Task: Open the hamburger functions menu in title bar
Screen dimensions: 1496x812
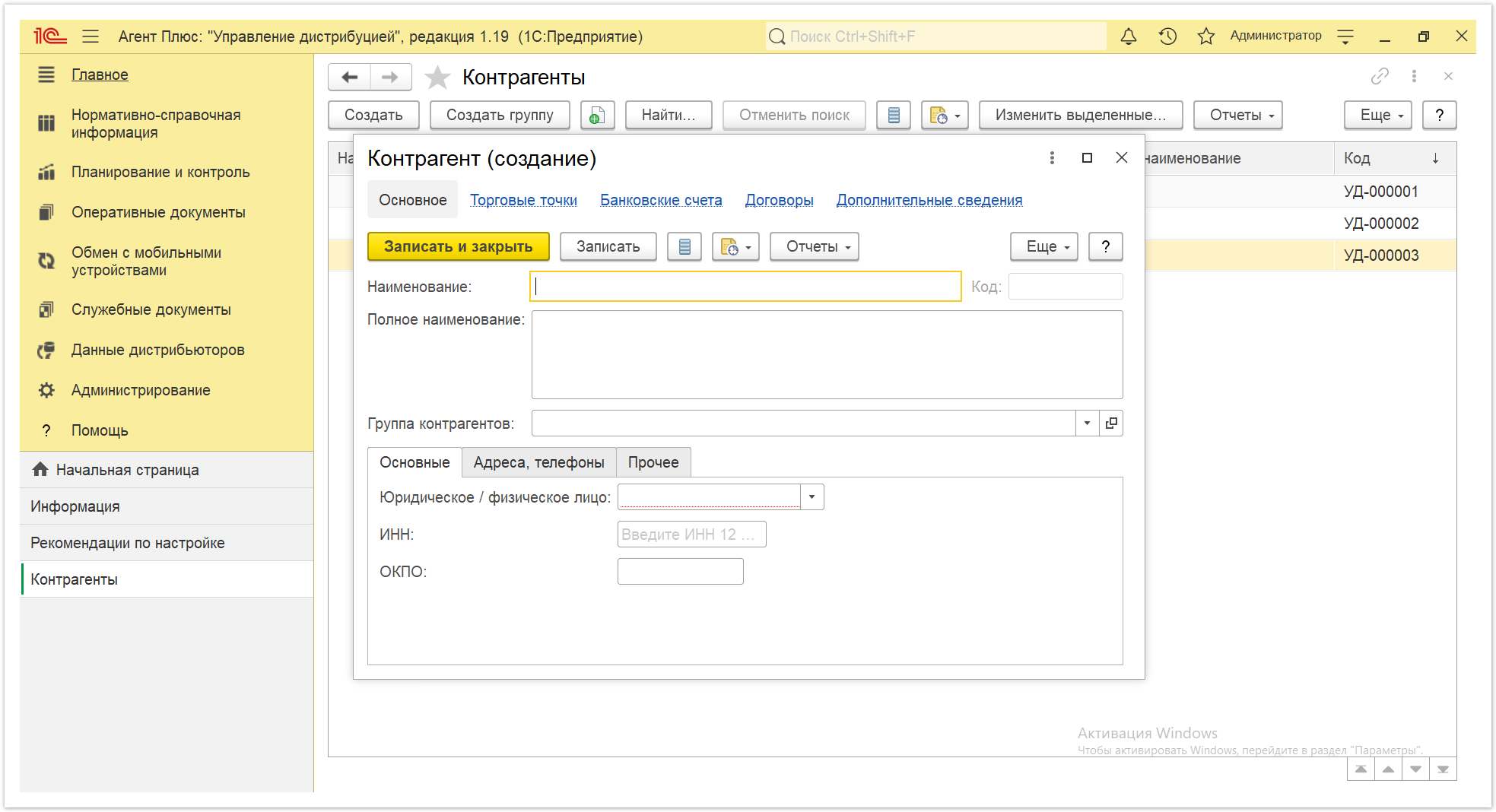Action: click(x=91, y=36)
